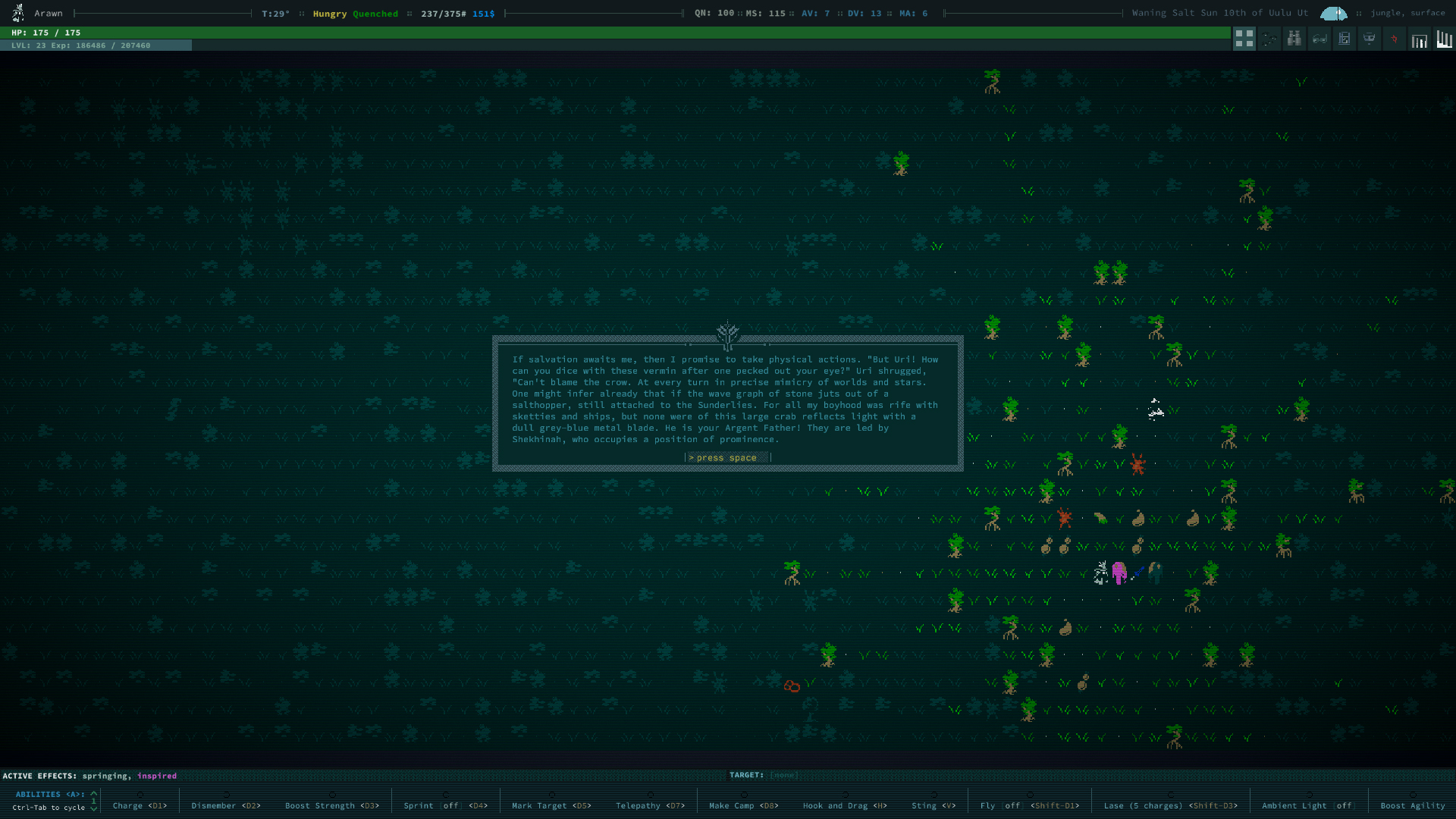The height and width of the screenshot is (819, 1456).
Task: Activate Charge ability in the bar
Action: click(140, 805)
